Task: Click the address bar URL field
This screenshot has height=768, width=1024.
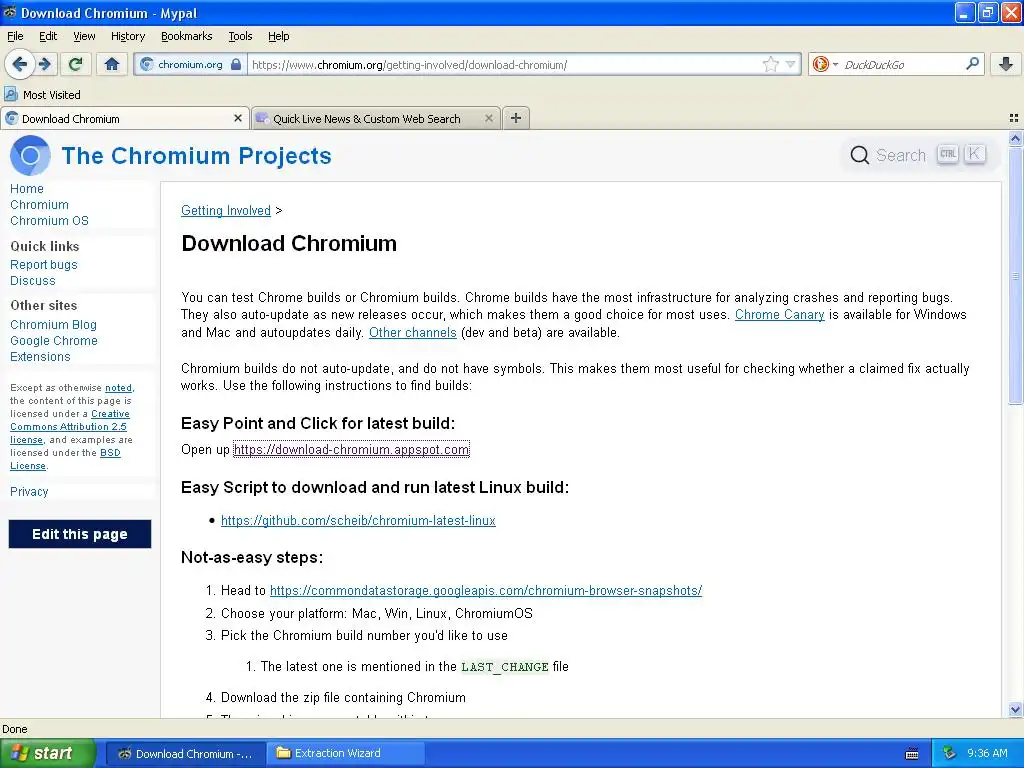Action: (x=503, y=65)
